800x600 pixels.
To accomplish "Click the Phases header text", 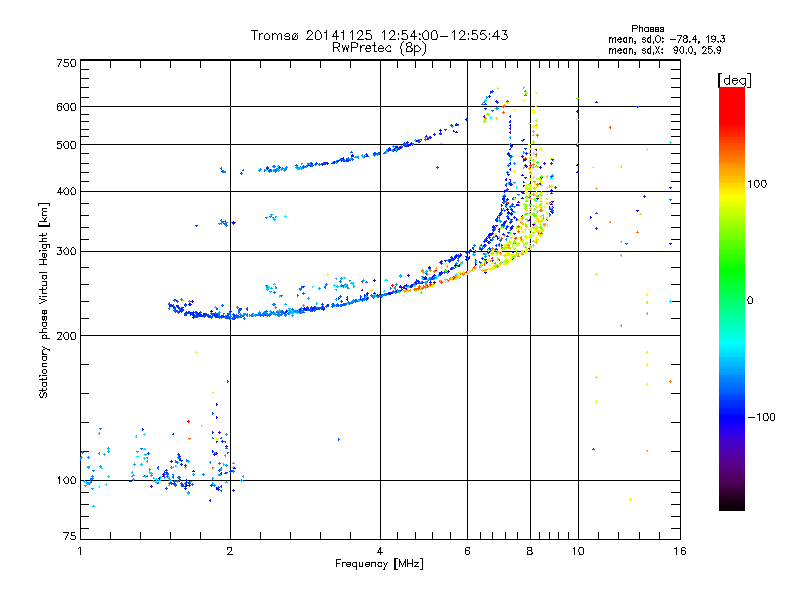I will (650, 28).
